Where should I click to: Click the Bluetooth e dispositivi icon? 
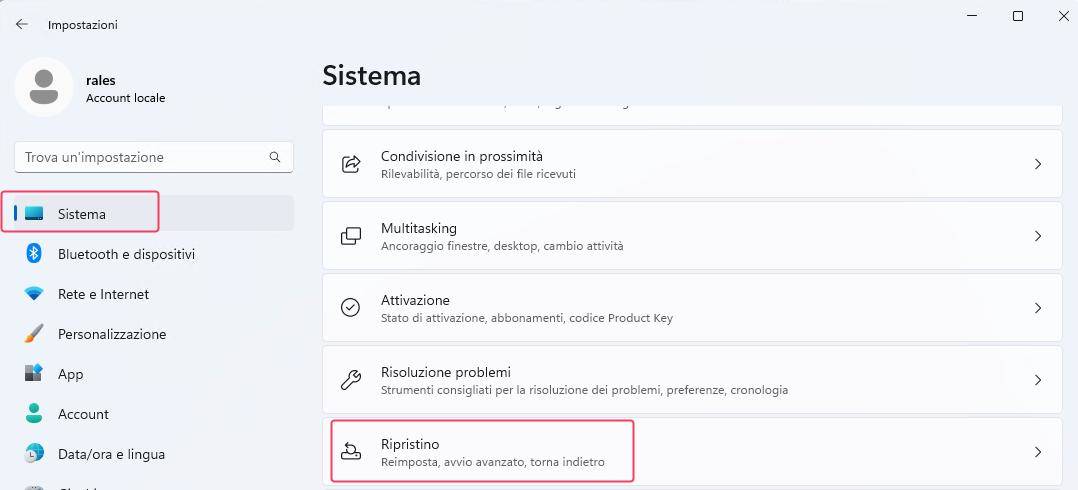tap(34, 254)
